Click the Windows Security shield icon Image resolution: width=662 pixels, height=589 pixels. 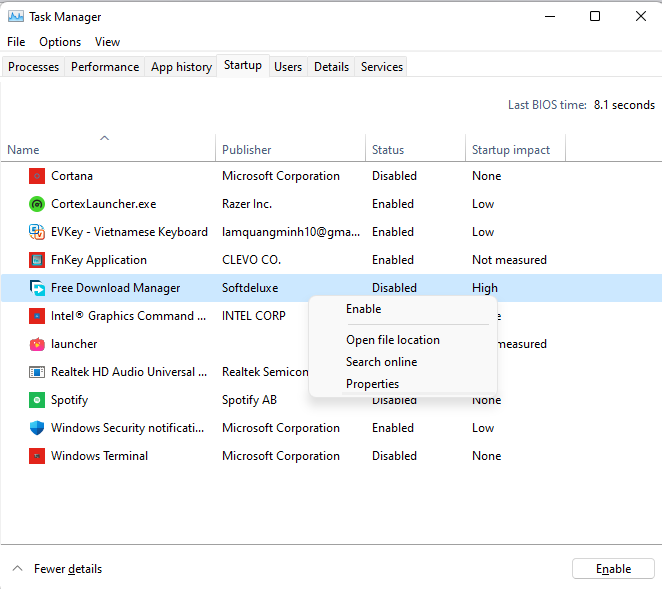click(x=37, y=428)
